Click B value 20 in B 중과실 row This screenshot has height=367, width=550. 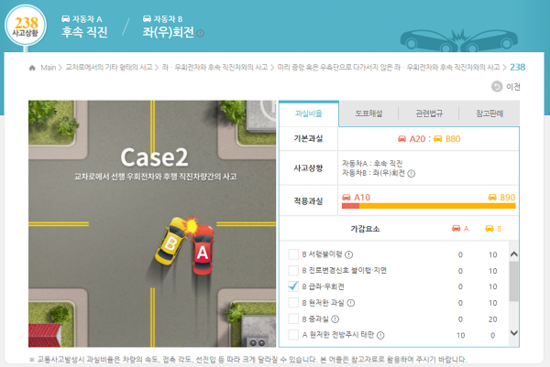(493, 319)
